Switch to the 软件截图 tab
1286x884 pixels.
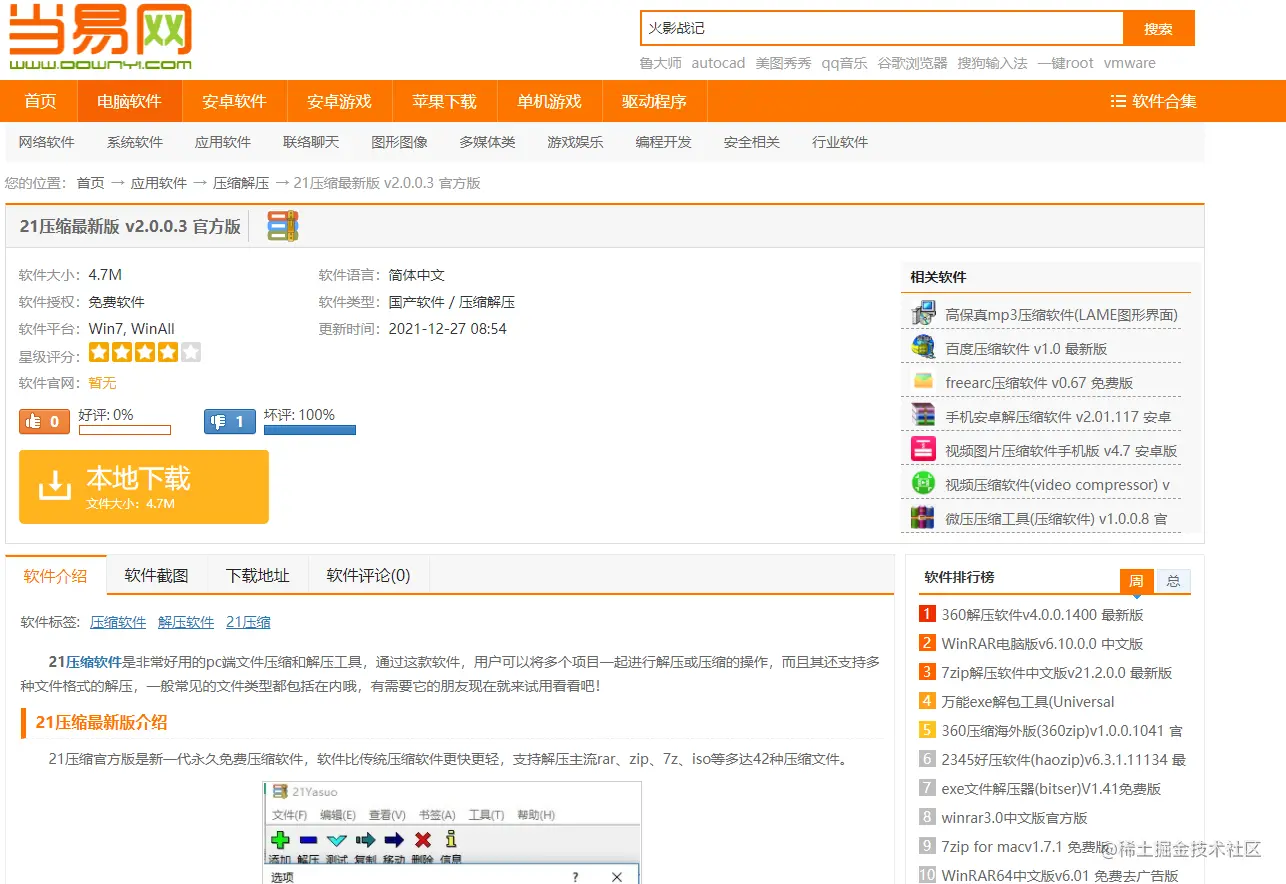point(156,576)
